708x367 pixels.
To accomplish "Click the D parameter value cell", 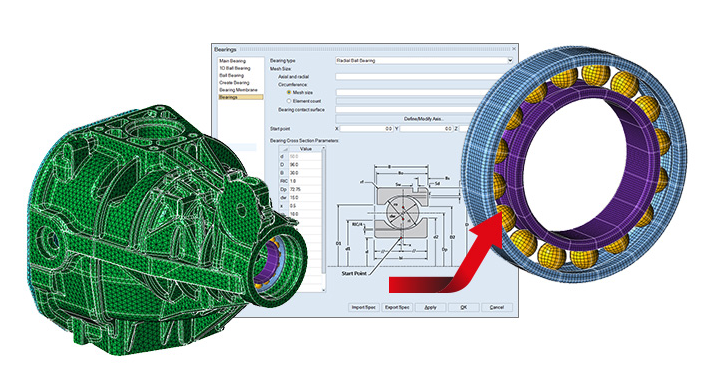I will coord(305,165).
